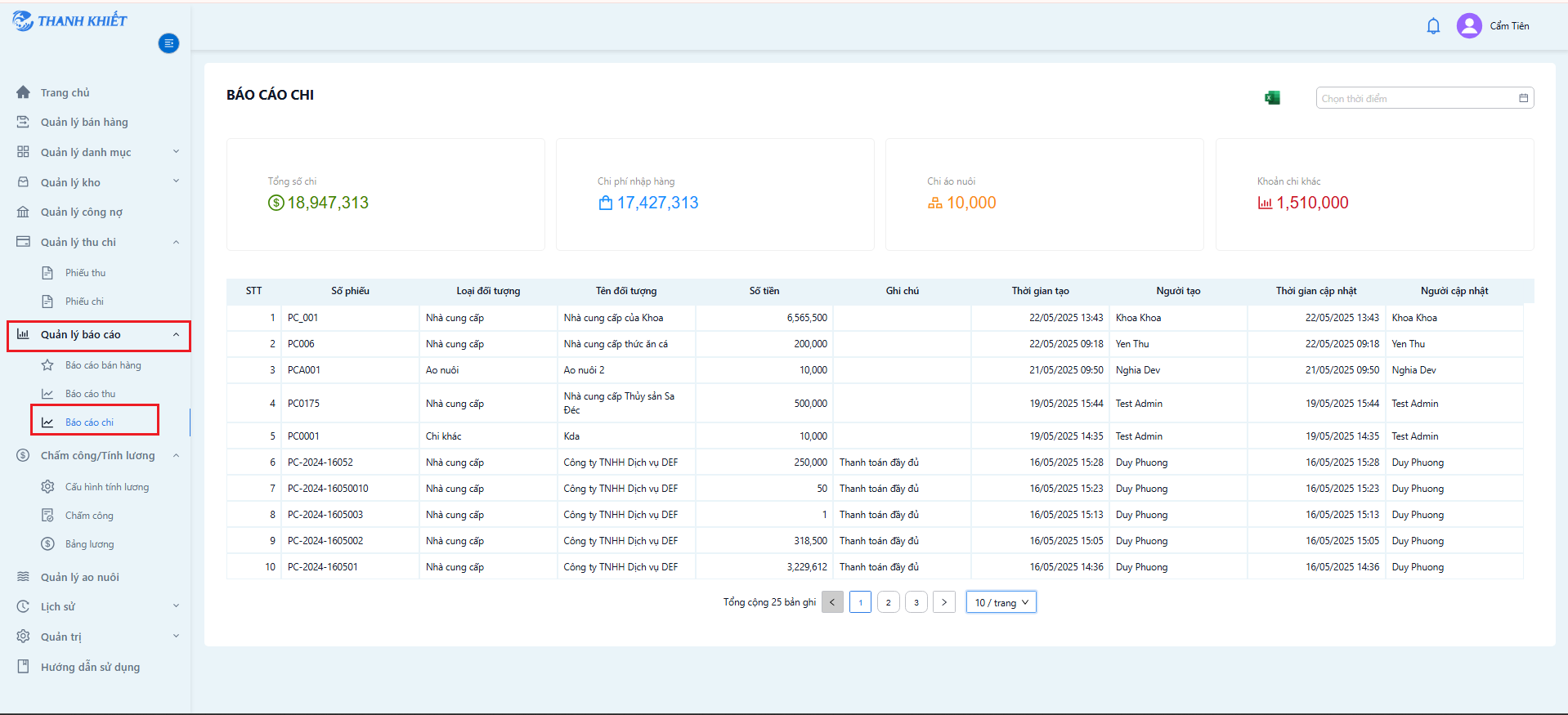The image size is (1568, 715).
Task: Open Cẩm Tiên user avatar
Action: tap(1469, 26)
